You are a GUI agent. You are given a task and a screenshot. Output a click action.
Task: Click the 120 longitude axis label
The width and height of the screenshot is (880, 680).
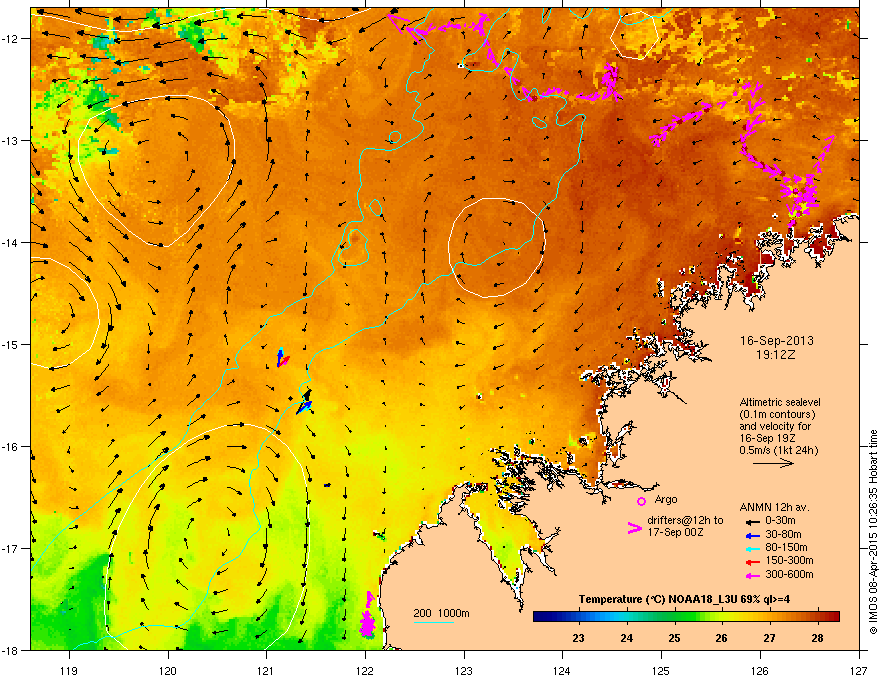[168, 670]
